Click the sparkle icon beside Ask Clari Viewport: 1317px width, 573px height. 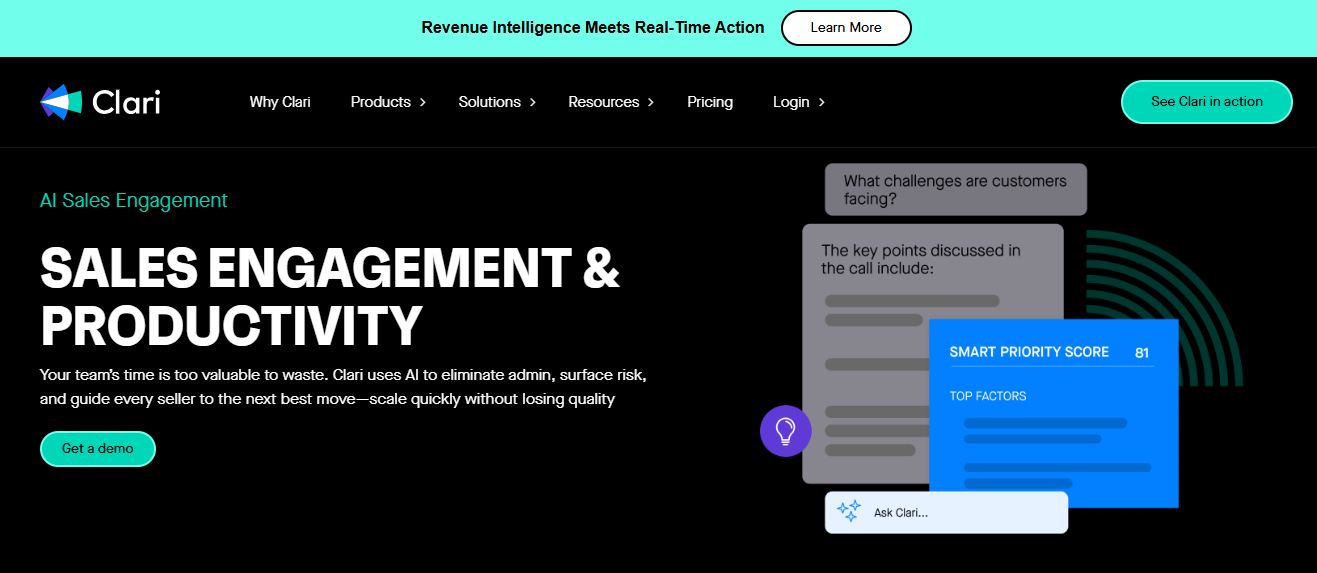(849, 512)
